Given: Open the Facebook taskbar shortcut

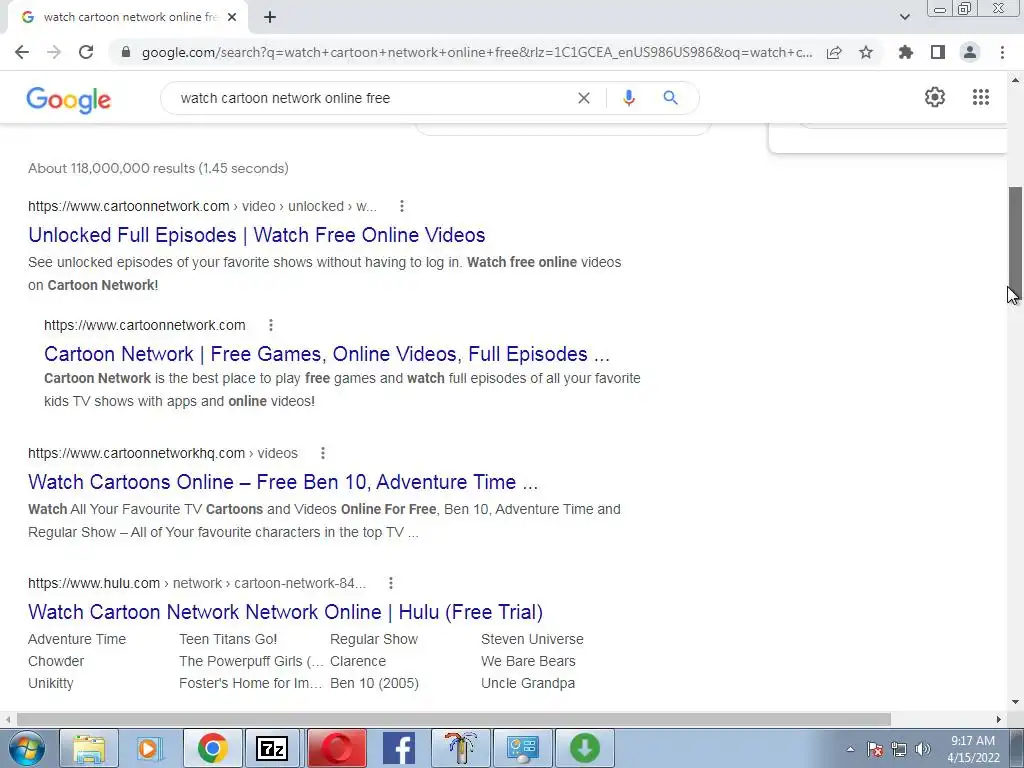Looking at the screenshot, I should (x=398, y=748).
